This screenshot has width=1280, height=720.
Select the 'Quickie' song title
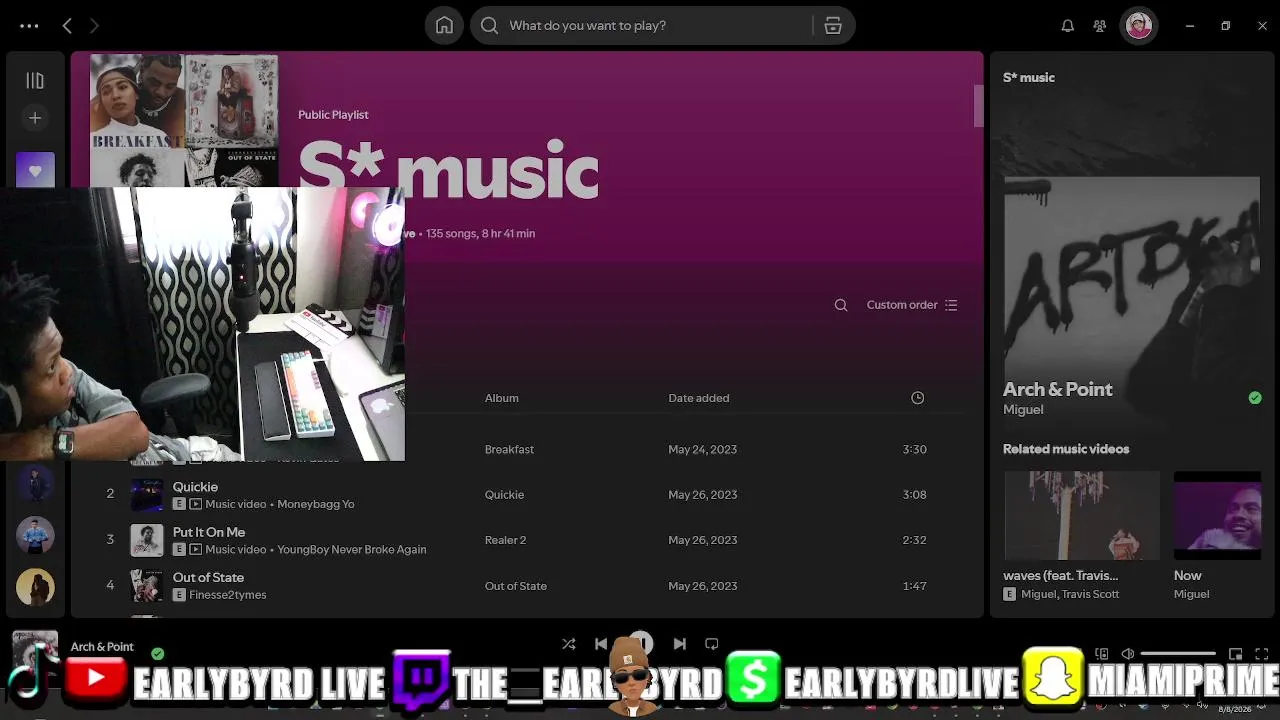pyautogui.click(x=195, y=487)
